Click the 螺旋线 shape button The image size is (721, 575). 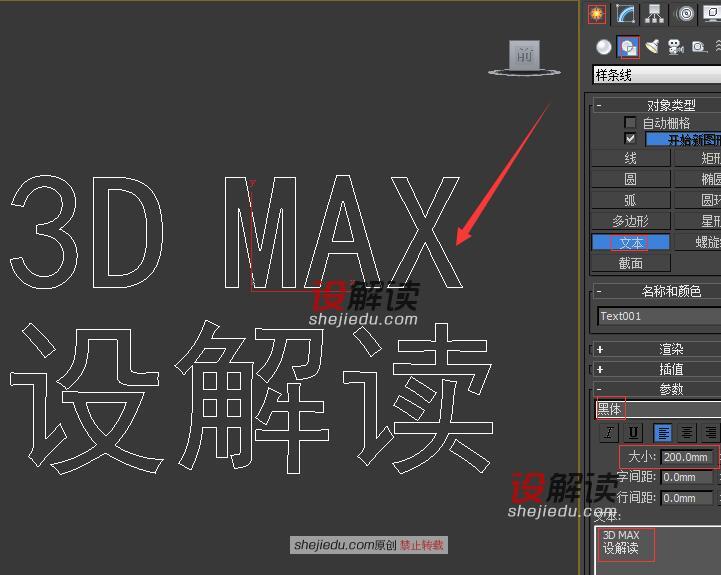coord(697,242)
